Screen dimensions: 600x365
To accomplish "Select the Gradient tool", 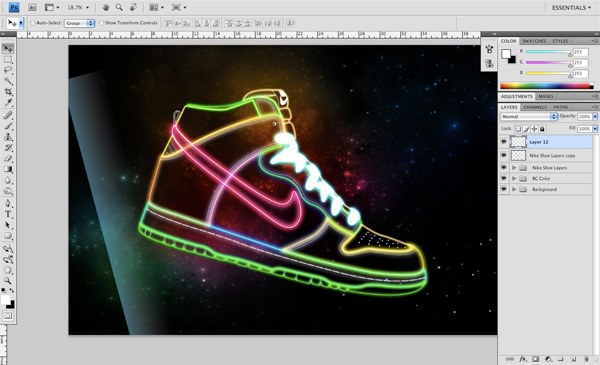I will click(8, 169).
